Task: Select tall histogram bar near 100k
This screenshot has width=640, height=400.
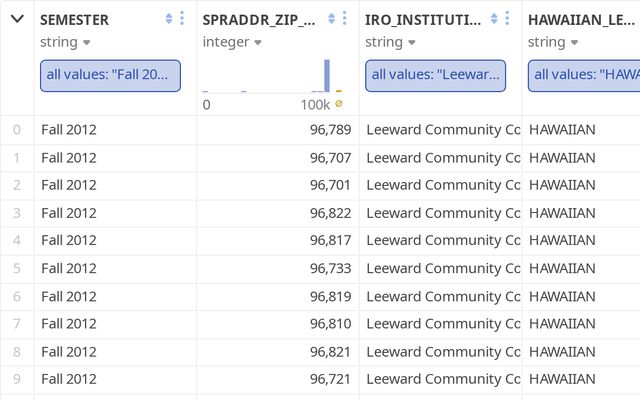Action: click(x=327, y=76)
